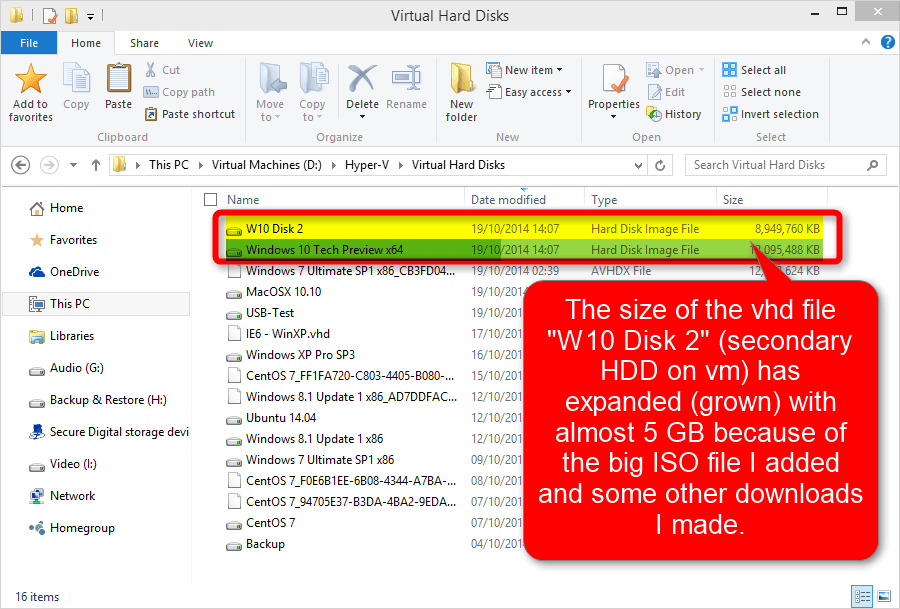Toggle the select-all items checkbox

coord(211,200)
